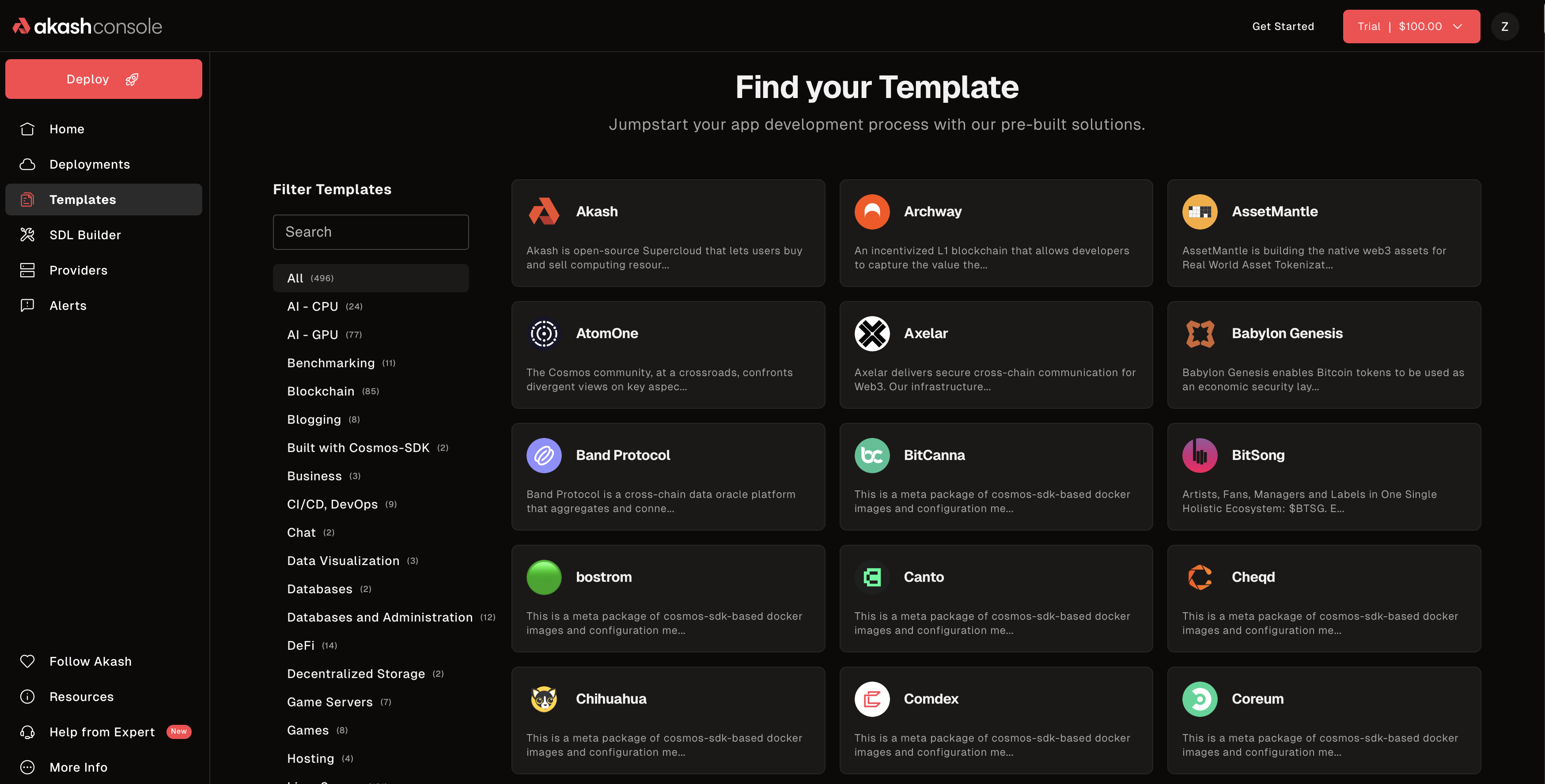1545x784 pixels.
Task: Click the Help from Expert headset icon
Action: pos(27,732)
